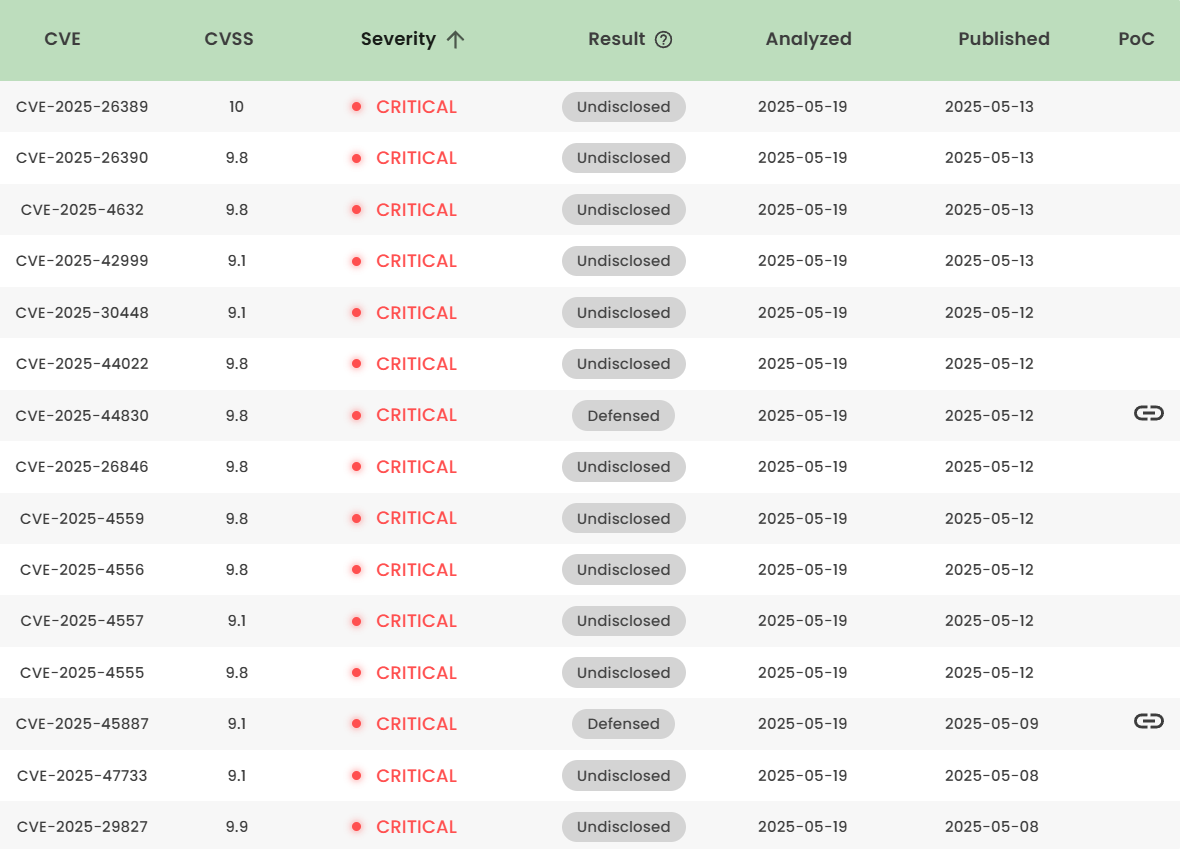Click the Result help question-mark icon
The width and height of the screenshot is (1180, 849).
coord(663,40)
